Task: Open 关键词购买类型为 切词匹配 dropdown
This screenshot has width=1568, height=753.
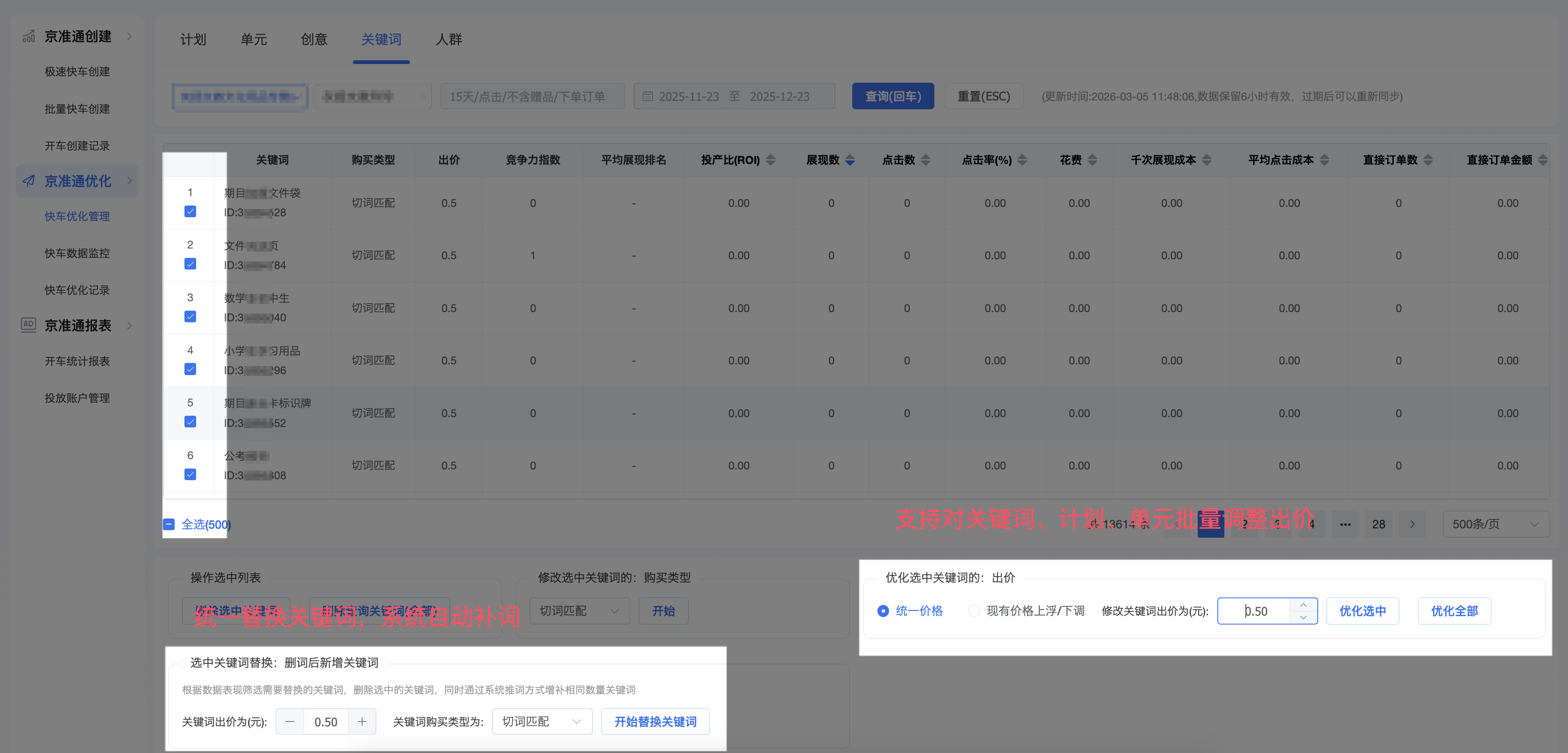Action: point(541,721)
